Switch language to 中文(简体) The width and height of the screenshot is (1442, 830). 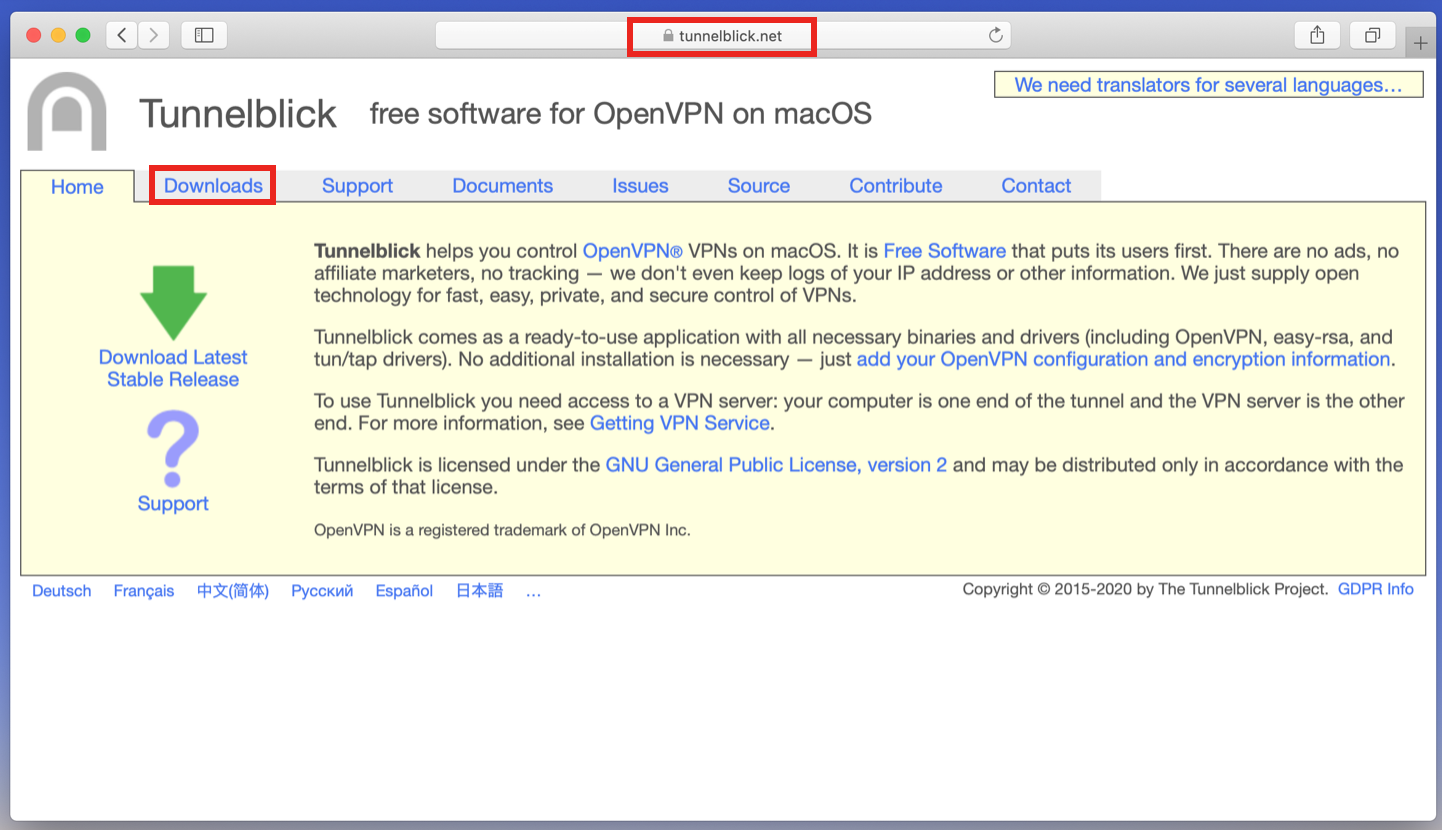tap(233, 591)
